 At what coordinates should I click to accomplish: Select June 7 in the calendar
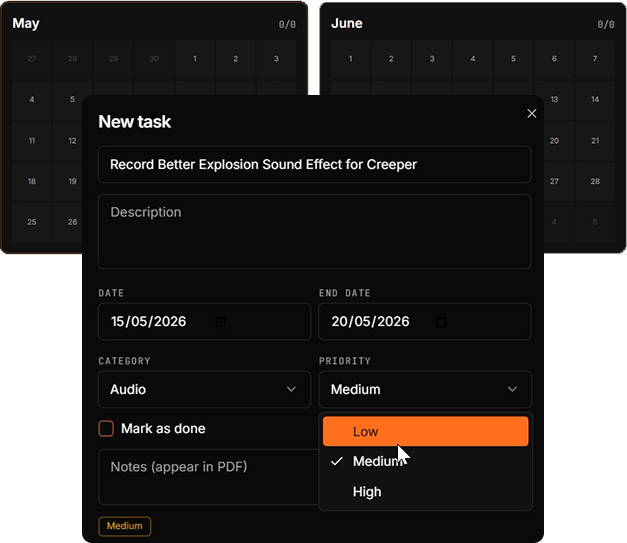(595, 59)
